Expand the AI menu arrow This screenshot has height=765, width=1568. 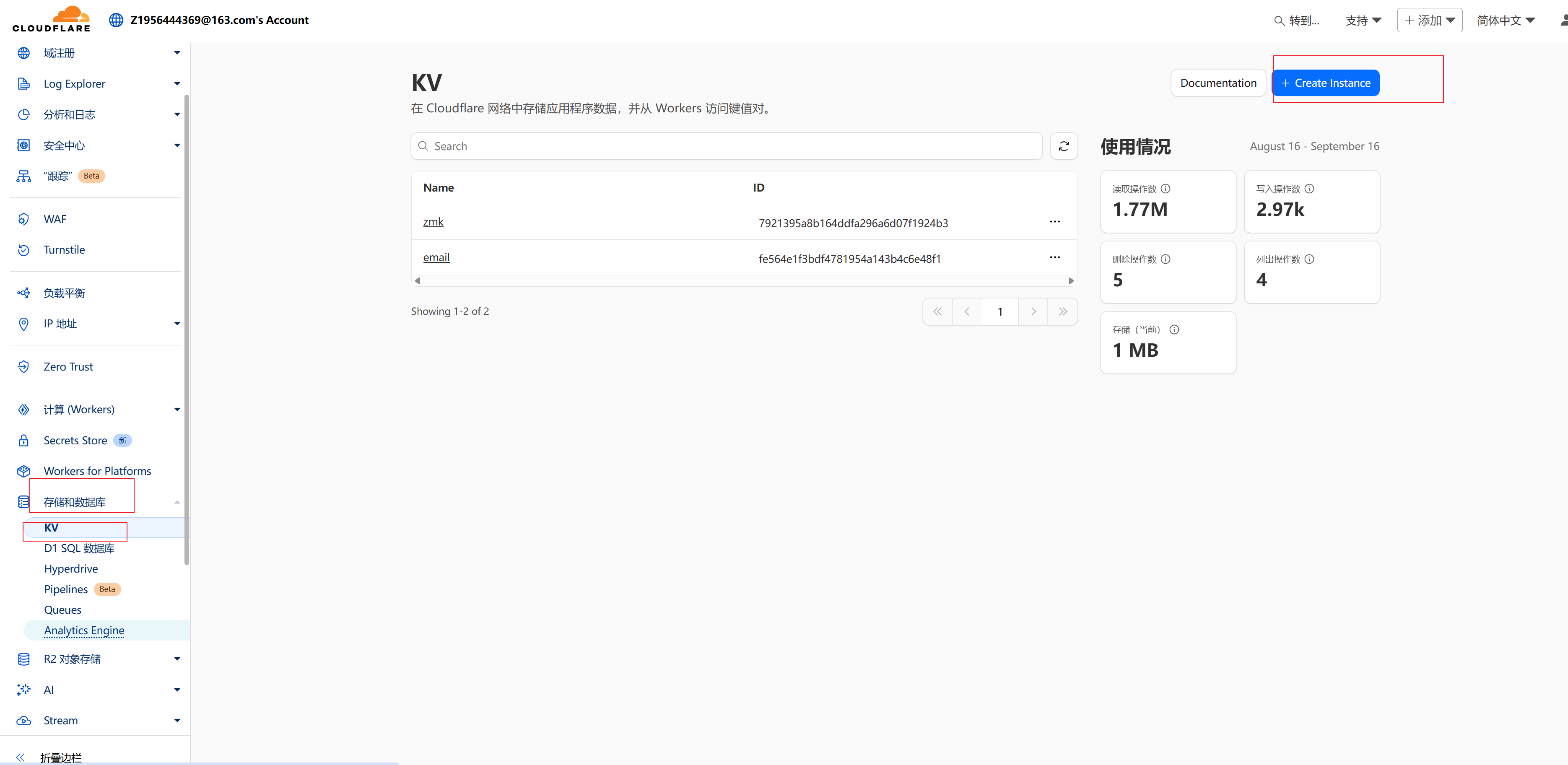177,690
